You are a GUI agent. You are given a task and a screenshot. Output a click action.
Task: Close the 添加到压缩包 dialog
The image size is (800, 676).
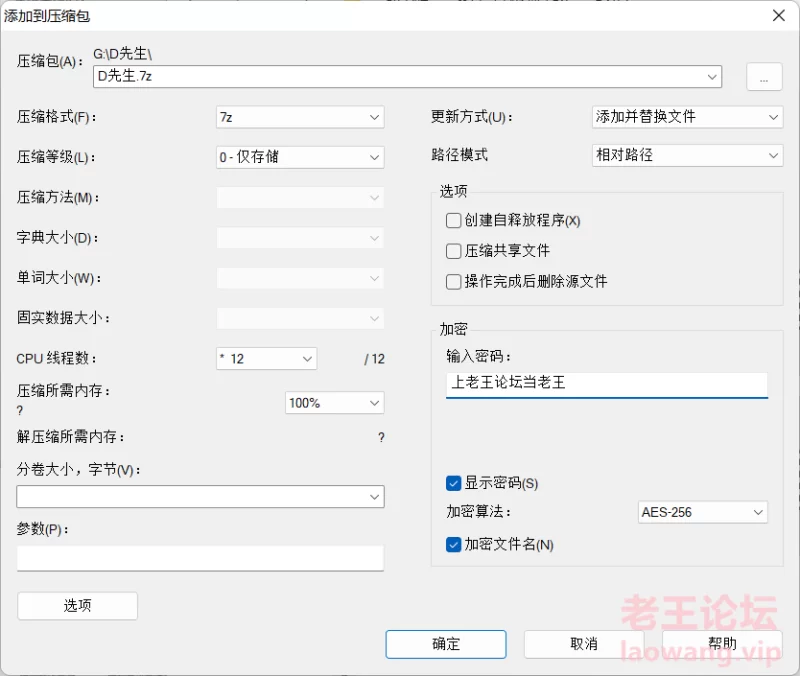pos(779,16)
